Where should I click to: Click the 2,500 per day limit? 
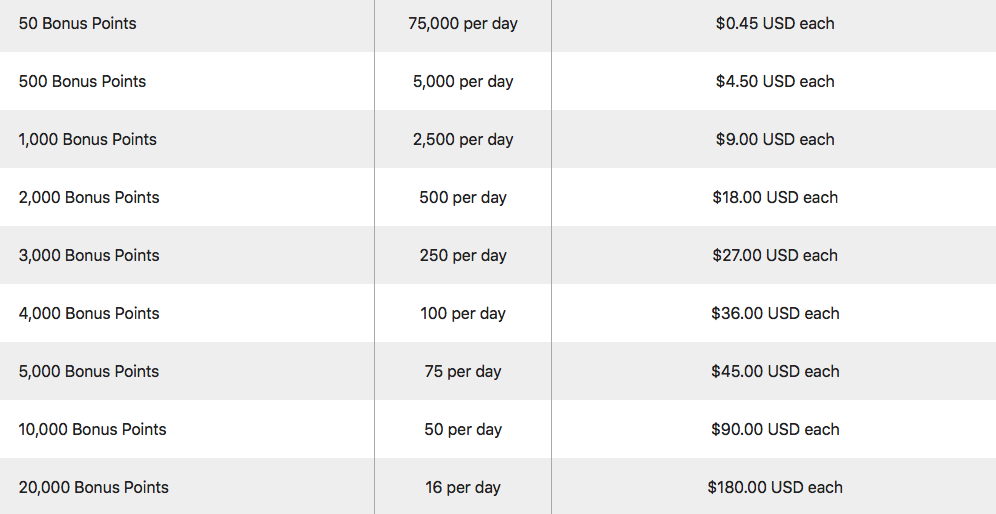(463, 139)
